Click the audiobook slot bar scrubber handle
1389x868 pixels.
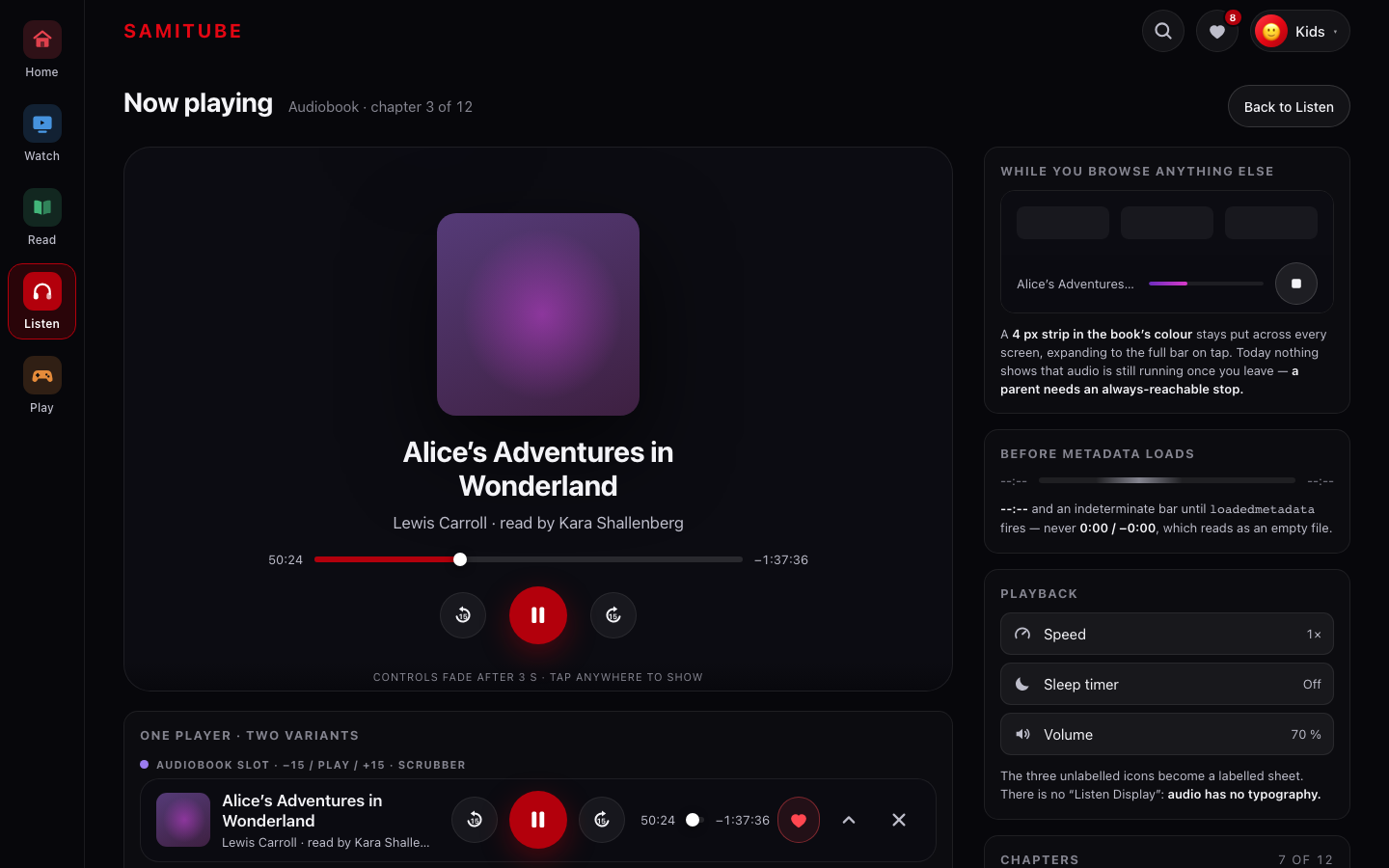tap(693, 820)
